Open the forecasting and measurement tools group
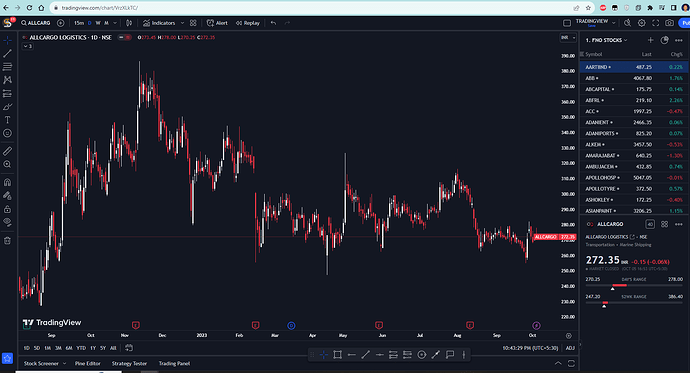690x373 pixels. click(x=7, y=94)
